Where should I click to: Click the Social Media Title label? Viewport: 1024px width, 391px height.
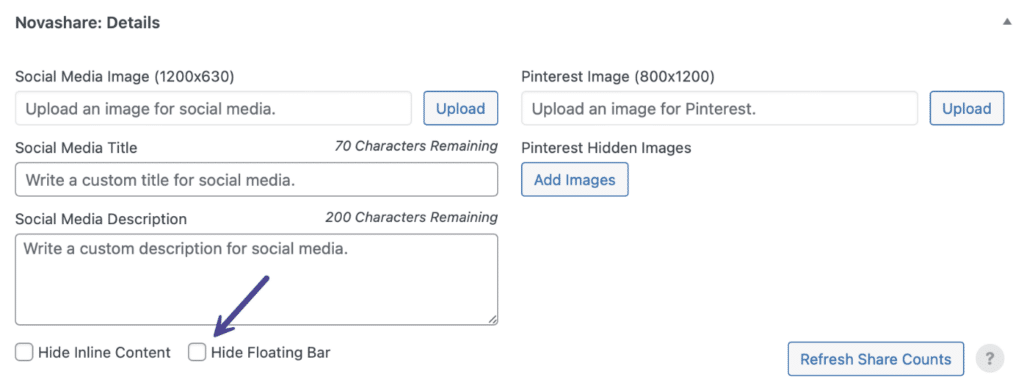76,148
